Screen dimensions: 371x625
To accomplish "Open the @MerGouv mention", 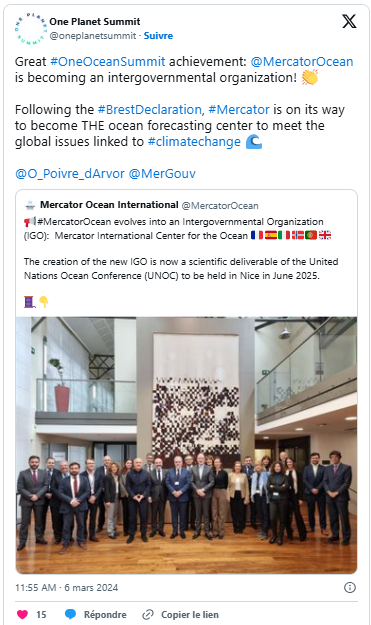I will 162,173.
